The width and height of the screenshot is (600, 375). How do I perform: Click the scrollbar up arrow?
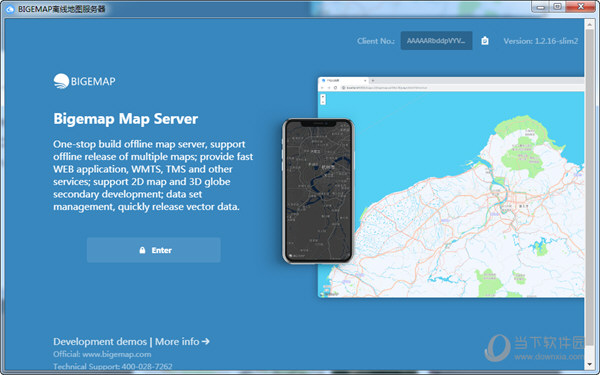(589, 24)
